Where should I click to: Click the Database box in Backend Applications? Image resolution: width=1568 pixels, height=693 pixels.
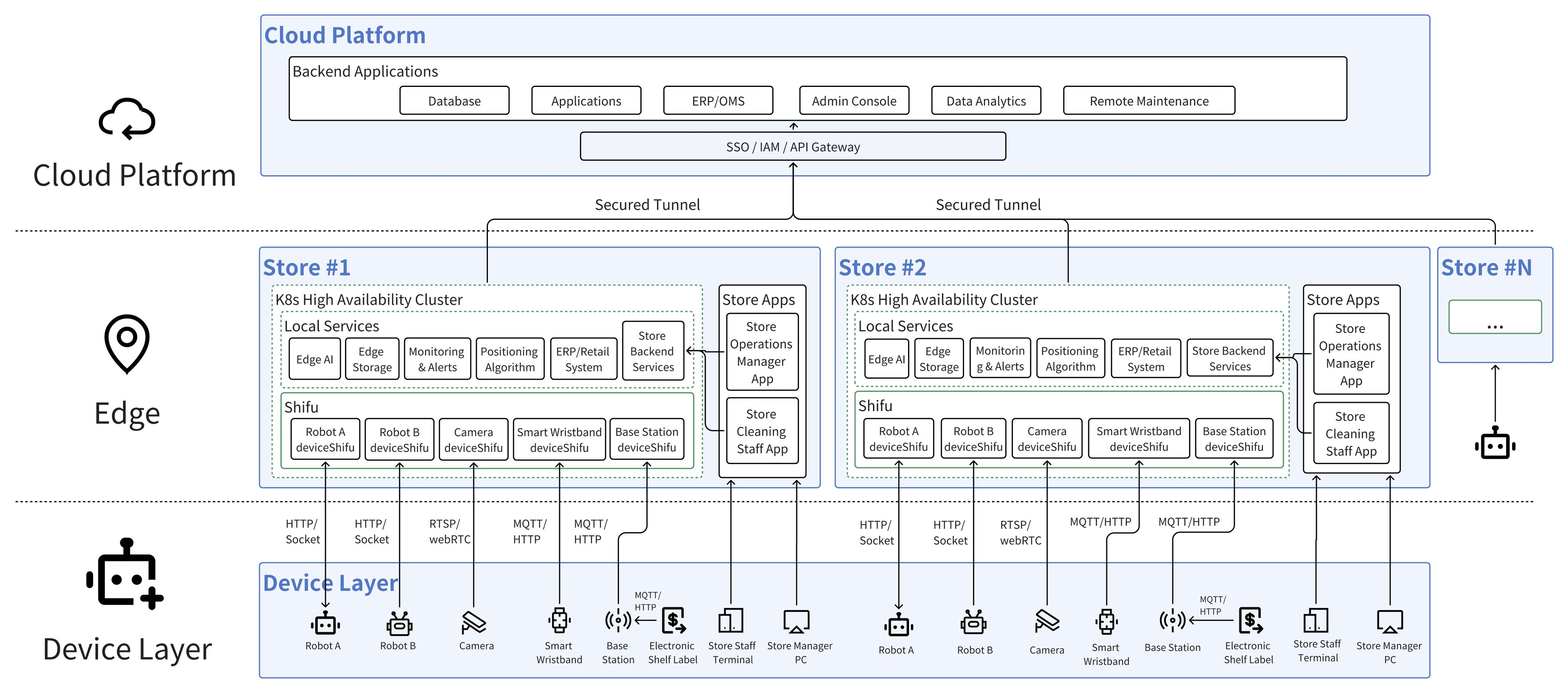[x=454, y=101]
